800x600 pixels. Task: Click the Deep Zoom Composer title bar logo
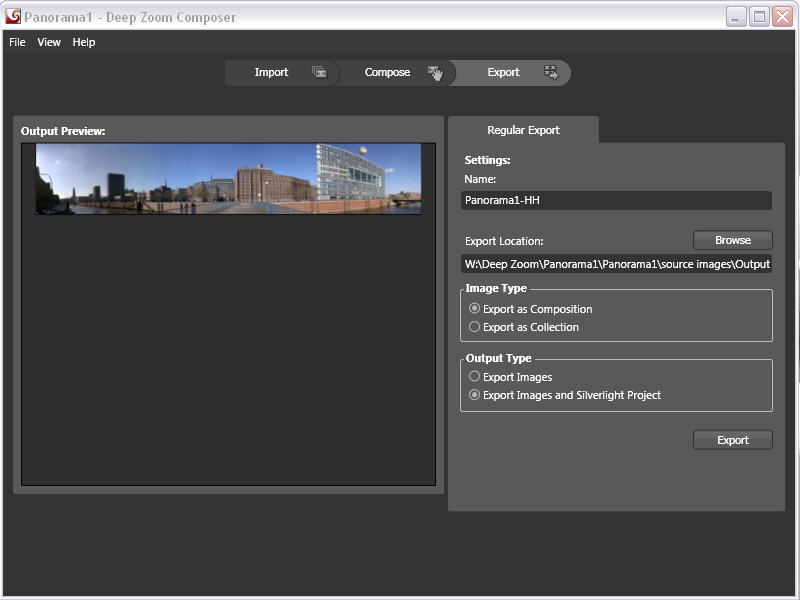click(x=13, y=16)
